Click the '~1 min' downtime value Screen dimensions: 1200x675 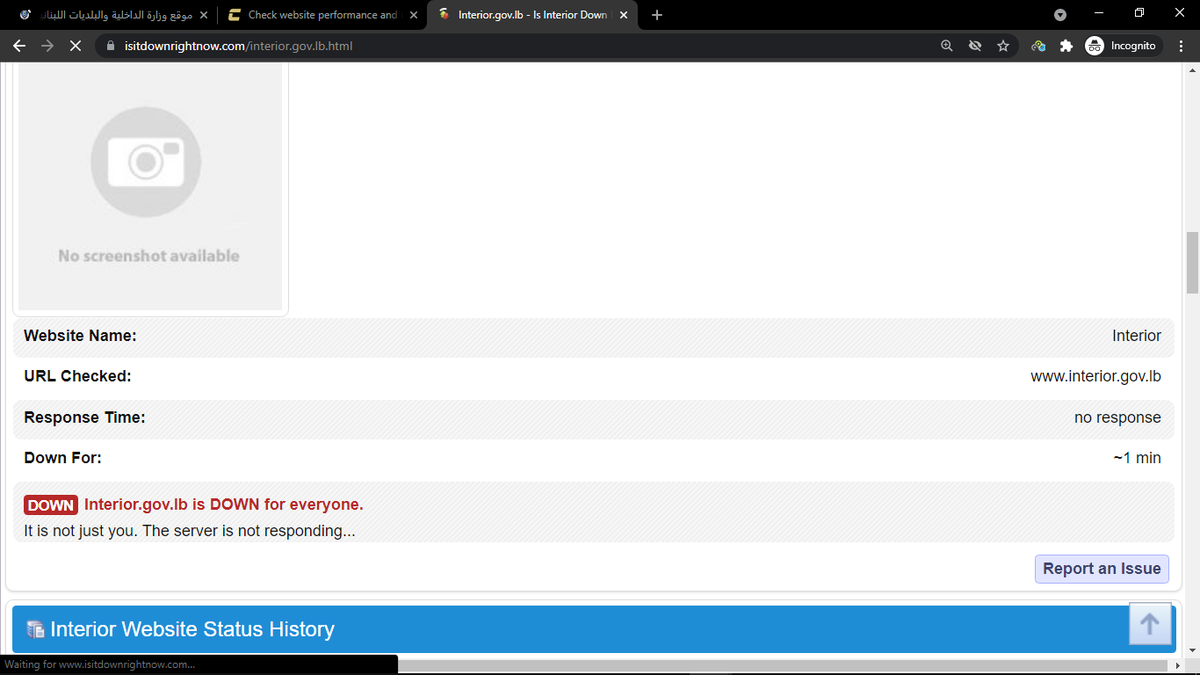(1137, 458)
